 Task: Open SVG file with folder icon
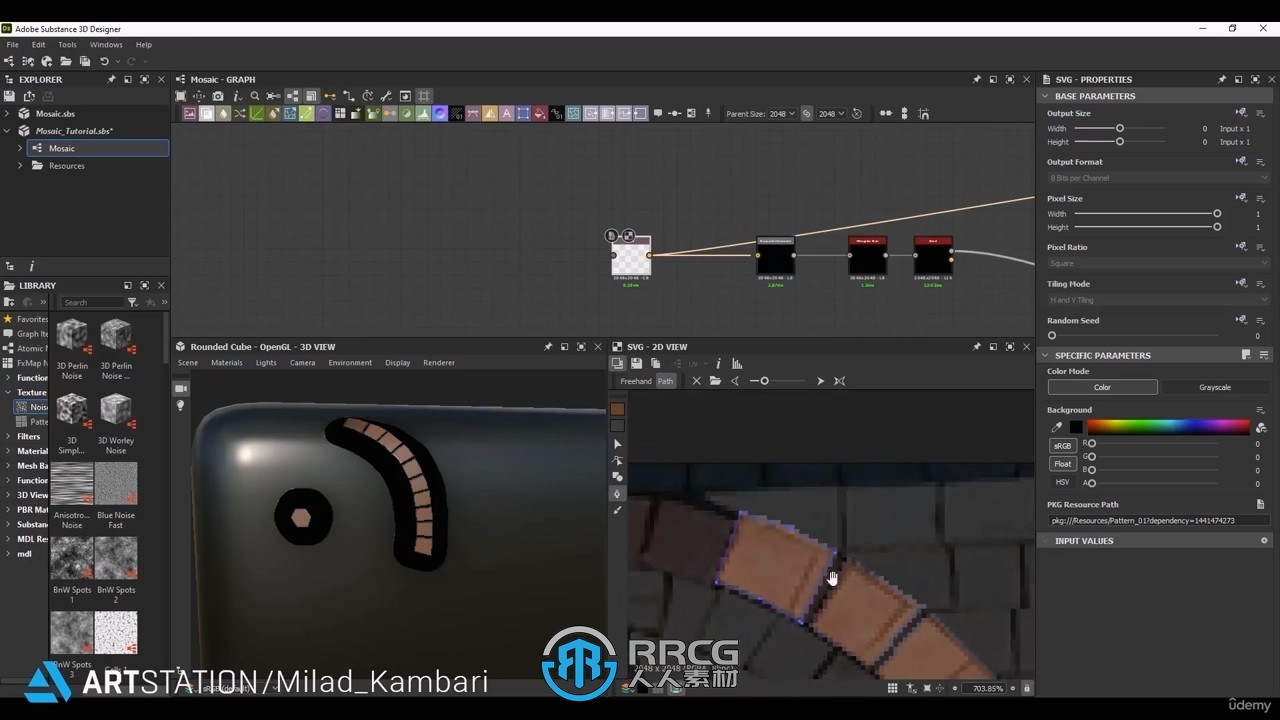(715, 381)
